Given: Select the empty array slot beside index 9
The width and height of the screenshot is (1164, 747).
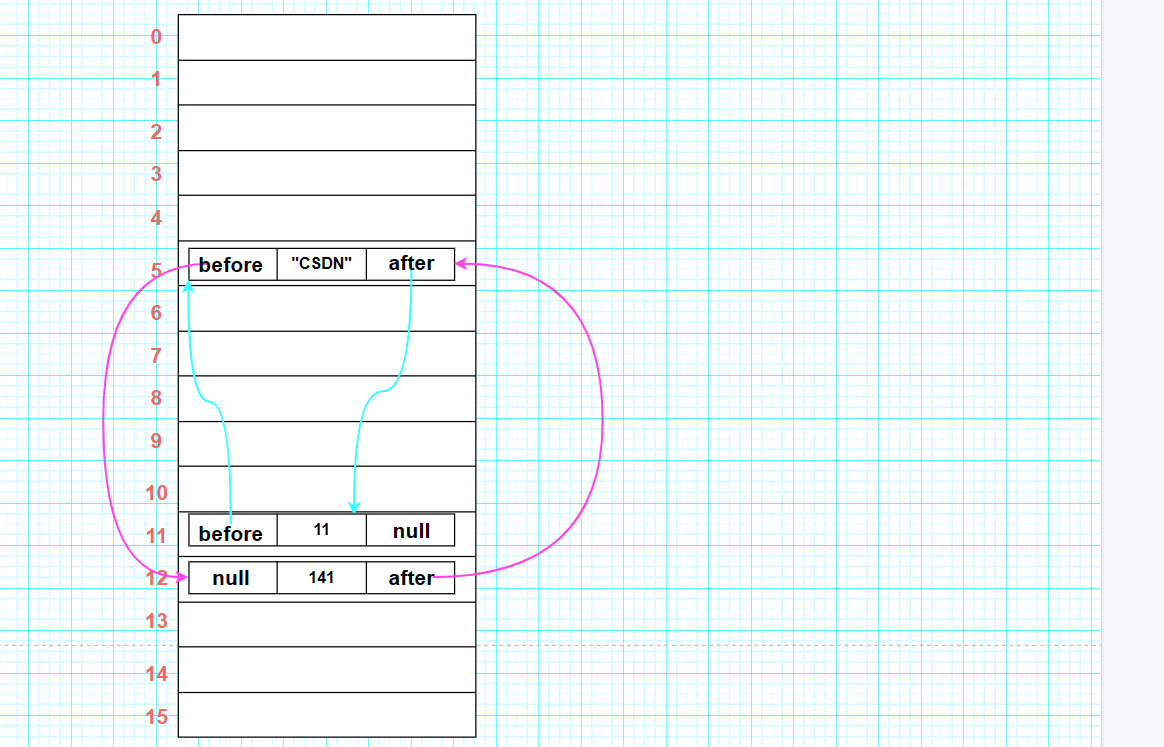Looking at the screenshot, I should point(327,444).
